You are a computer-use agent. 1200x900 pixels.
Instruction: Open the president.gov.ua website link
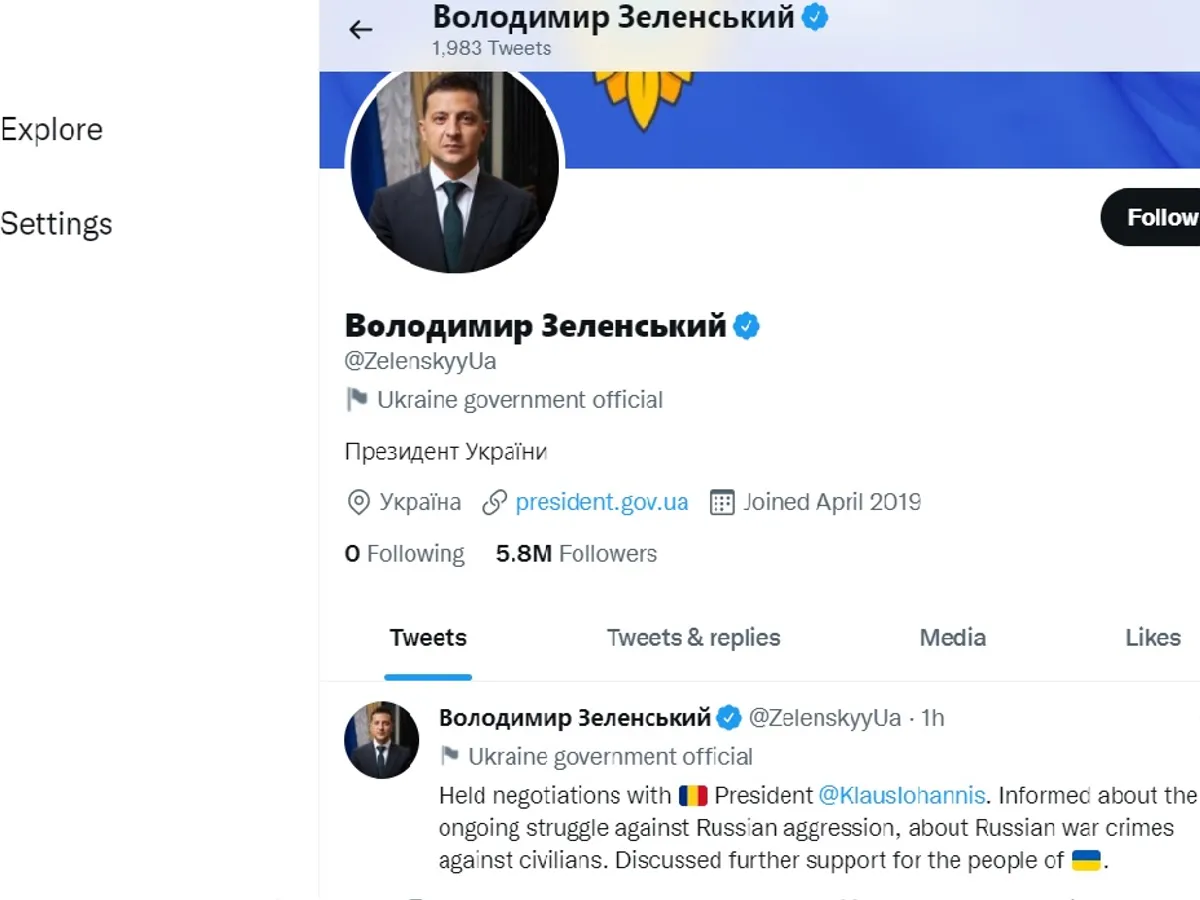tap(601, 502)
